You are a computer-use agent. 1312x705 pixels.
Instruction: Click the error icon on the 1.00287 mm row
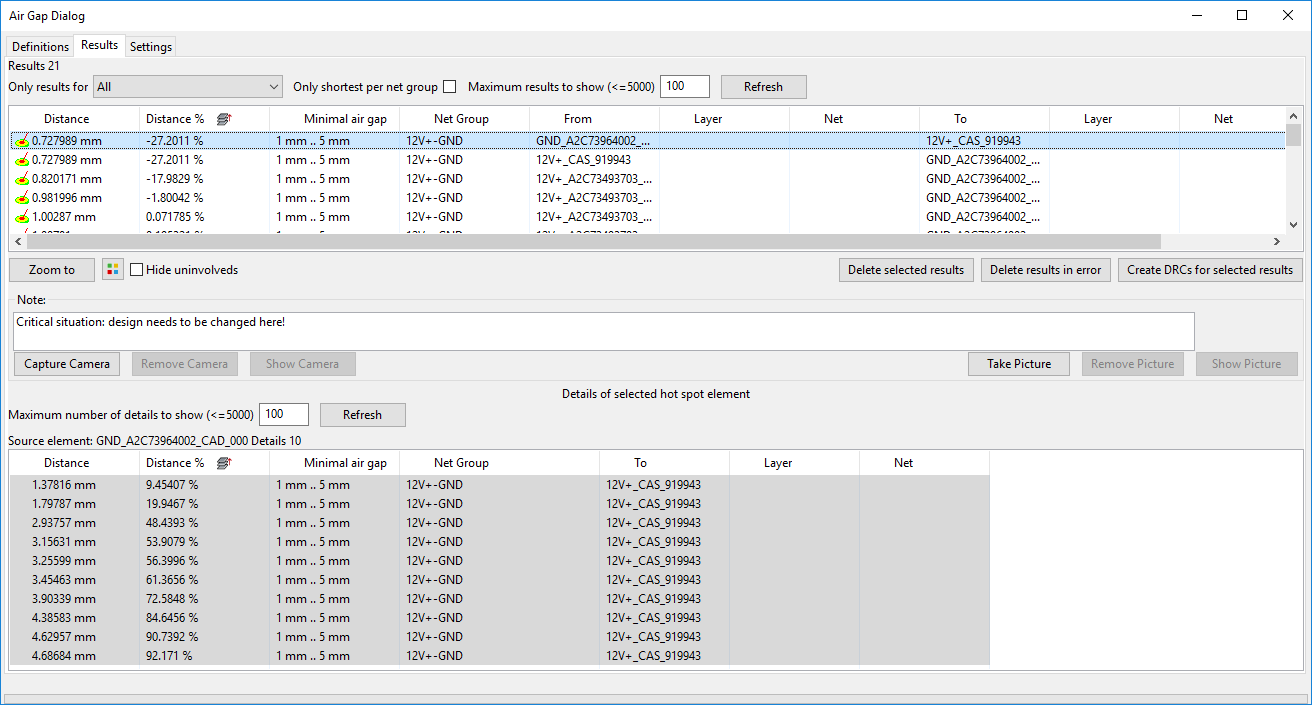tap(22, 217)
